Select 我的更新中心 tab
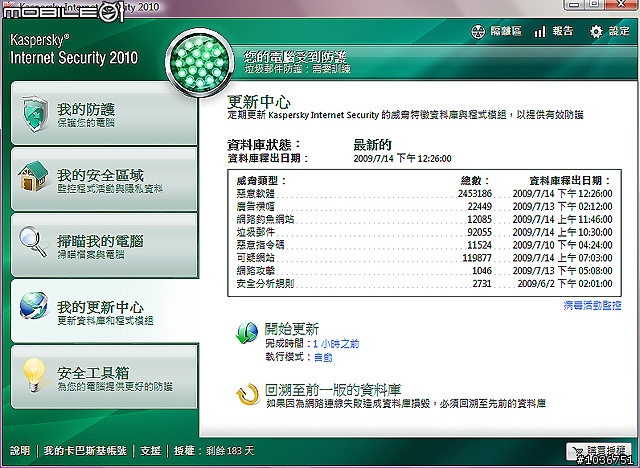This screenshot has width=640, height=468. [104, 311]
